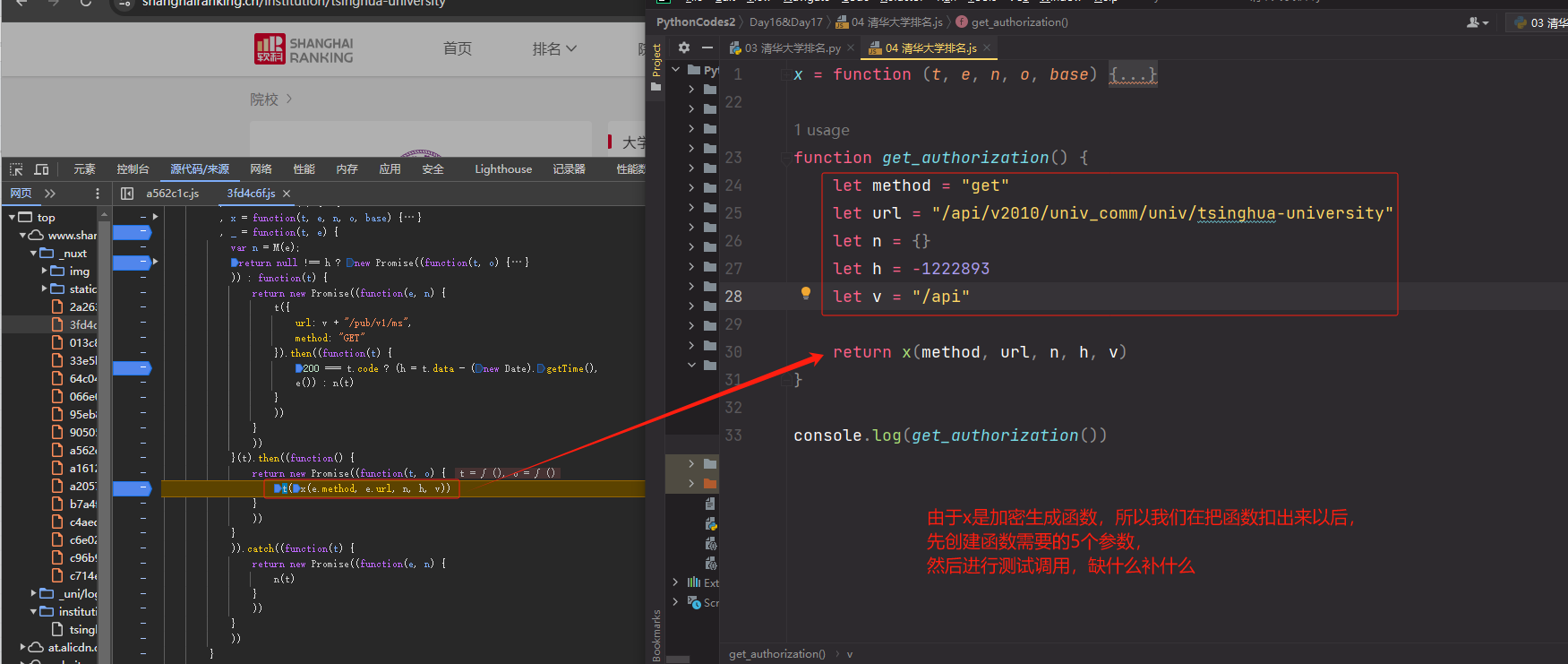Click the project panel horizontal scrollbar
This screenshot has width=1568, height=664.
point(678,660)
